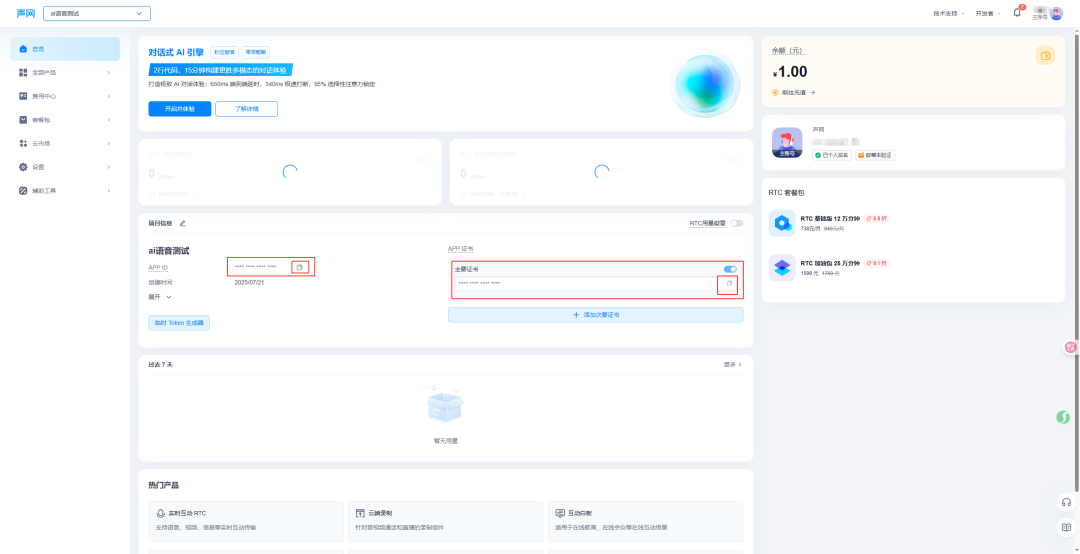Click the RTC 加油包 25 万分钟 package icon

[x=782, y=267]
